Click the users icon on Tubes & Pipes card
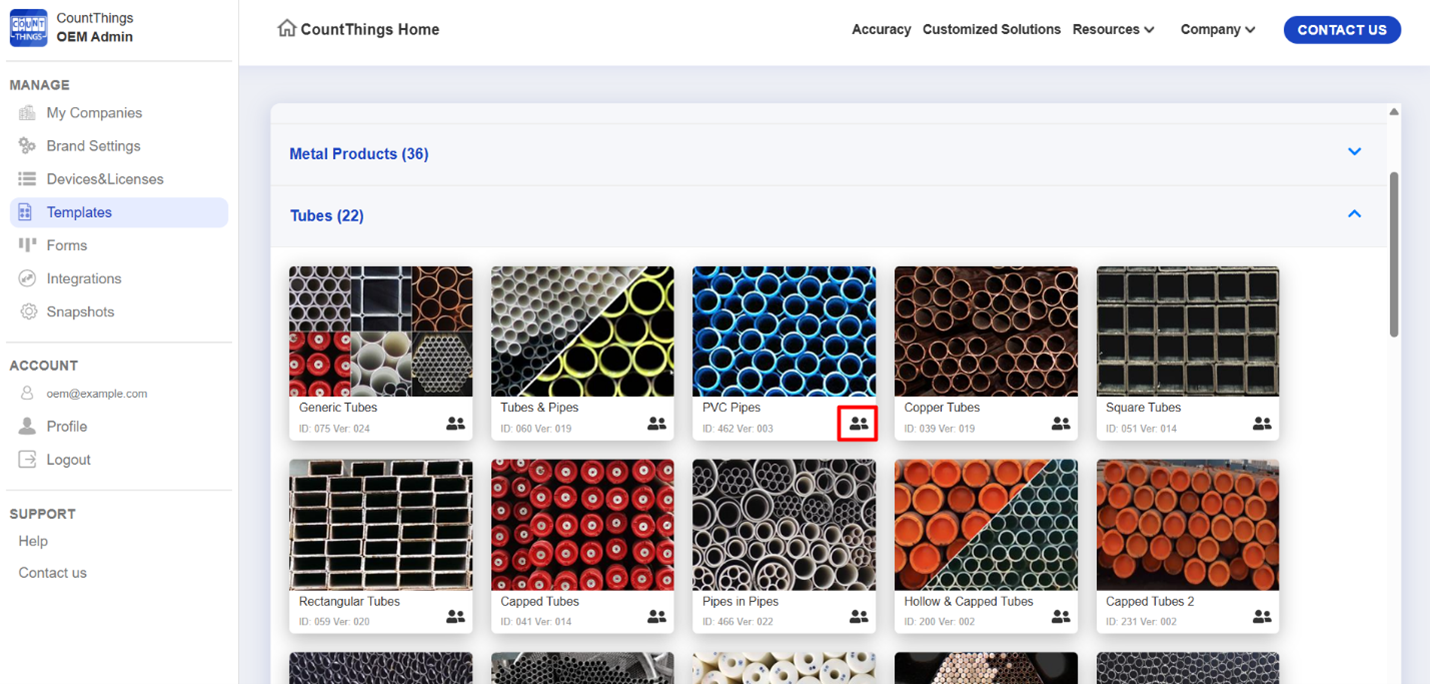The height and width of the screenshot is (684, 1430). [x=656, y=424]
